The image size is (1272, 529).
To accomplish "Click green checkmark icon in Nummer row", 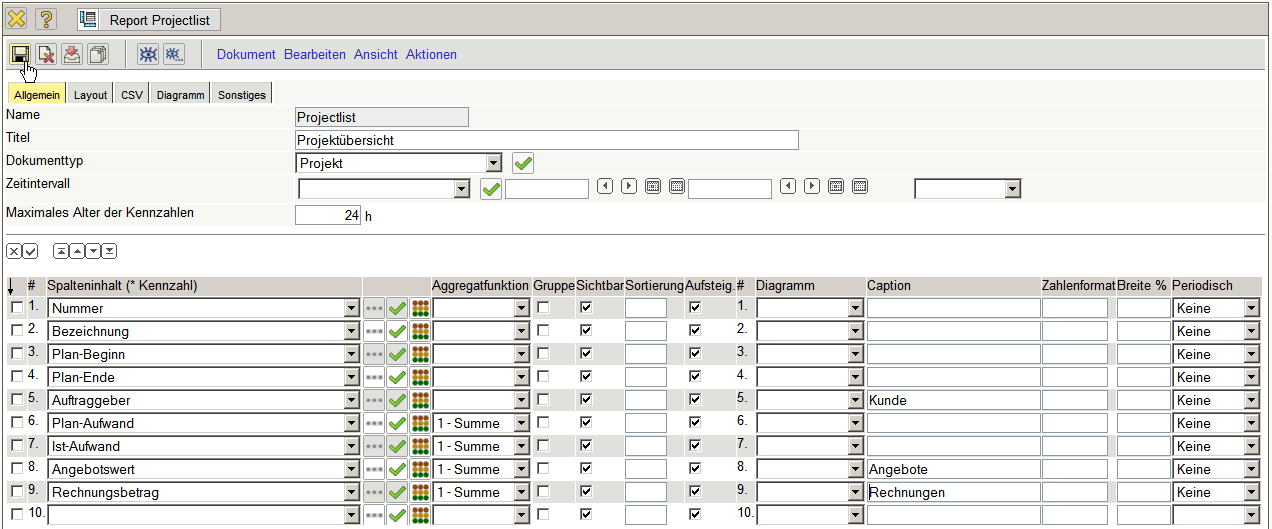I will (x=397, y=309).
